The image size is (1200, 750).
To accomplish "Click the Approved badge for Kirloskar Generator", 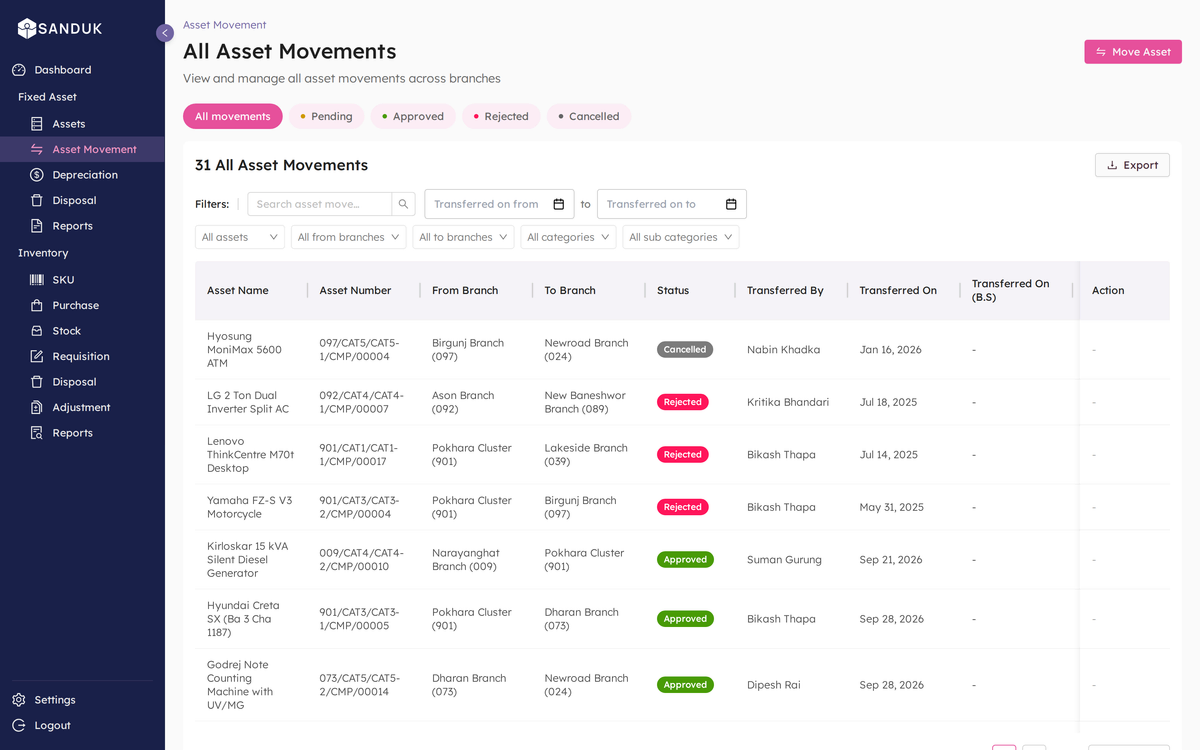I will [685, 560].
